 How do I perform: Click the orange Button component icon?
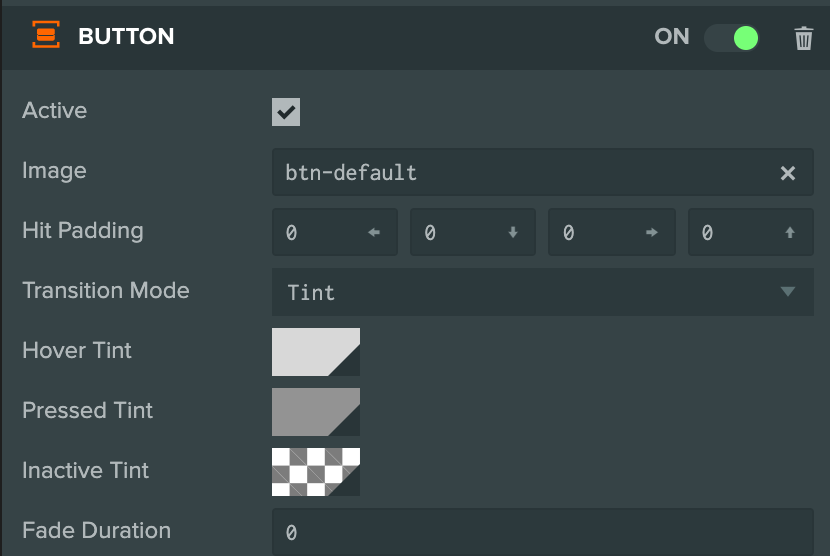[46, 35]
